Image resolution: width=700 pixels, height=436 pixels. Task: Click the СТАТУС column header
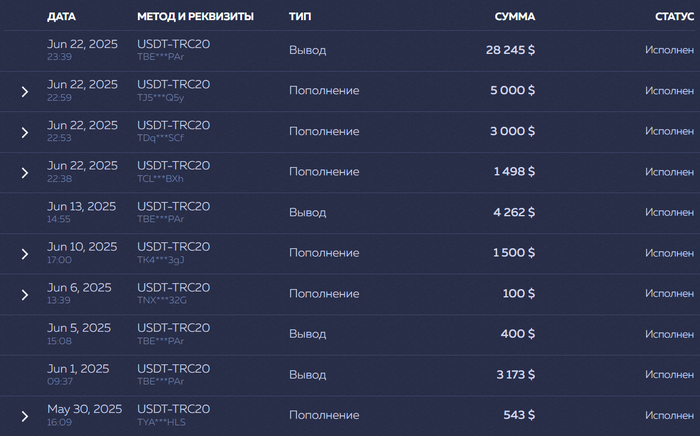673,17
